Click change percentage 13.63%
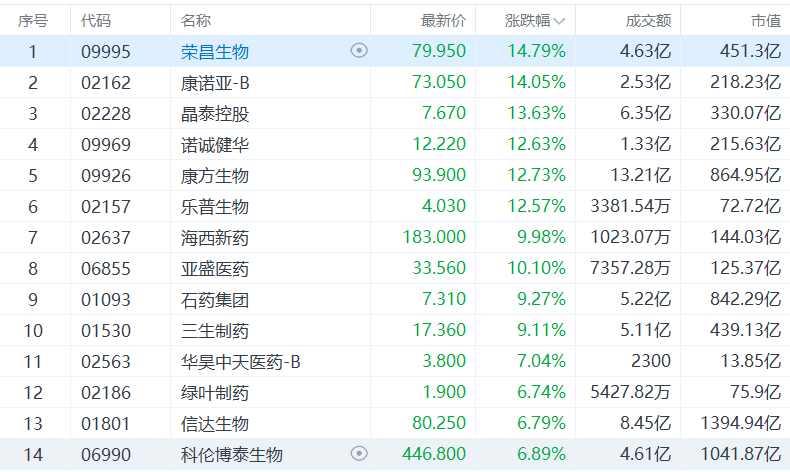Viewport: 790px width, 472px height. (537, 113)
